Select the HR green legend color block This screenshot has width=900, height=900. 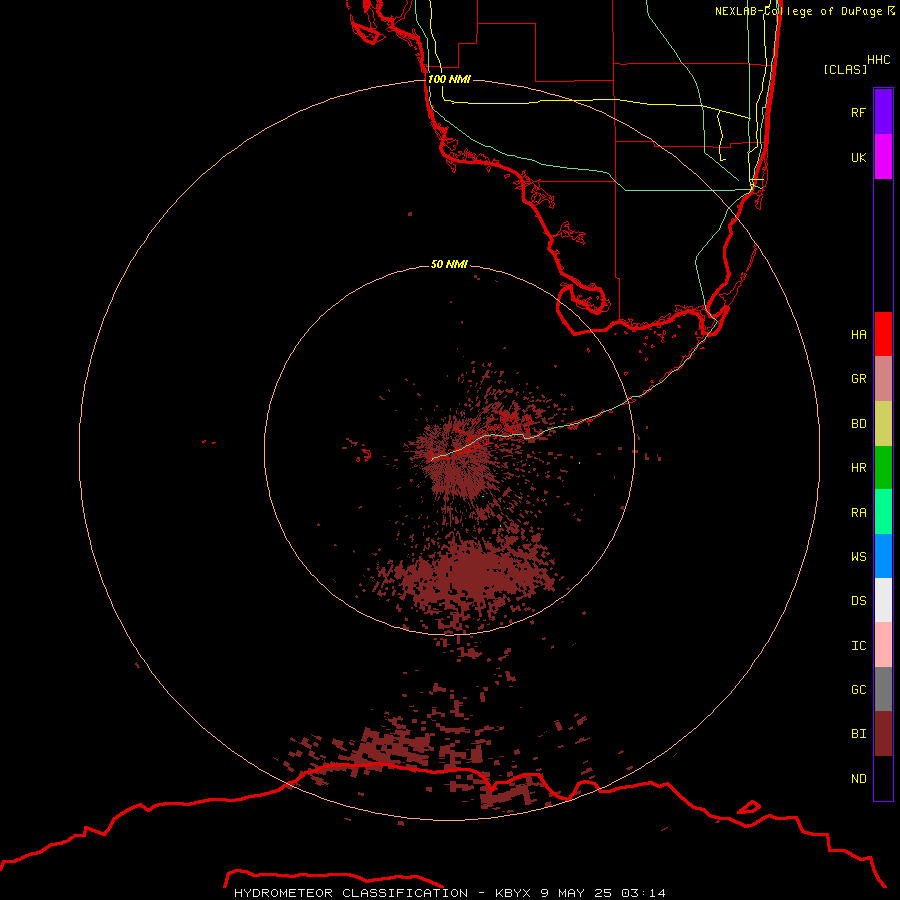click(x=883, y=468)
